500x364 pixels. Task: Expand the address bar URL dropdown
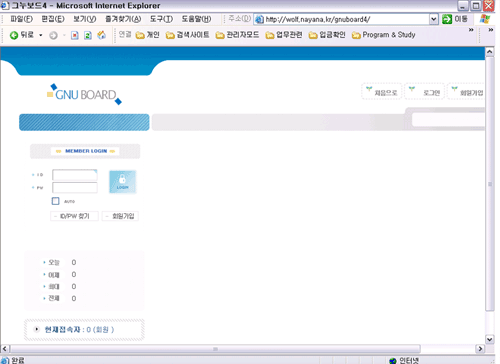click(x=433, y=19)
